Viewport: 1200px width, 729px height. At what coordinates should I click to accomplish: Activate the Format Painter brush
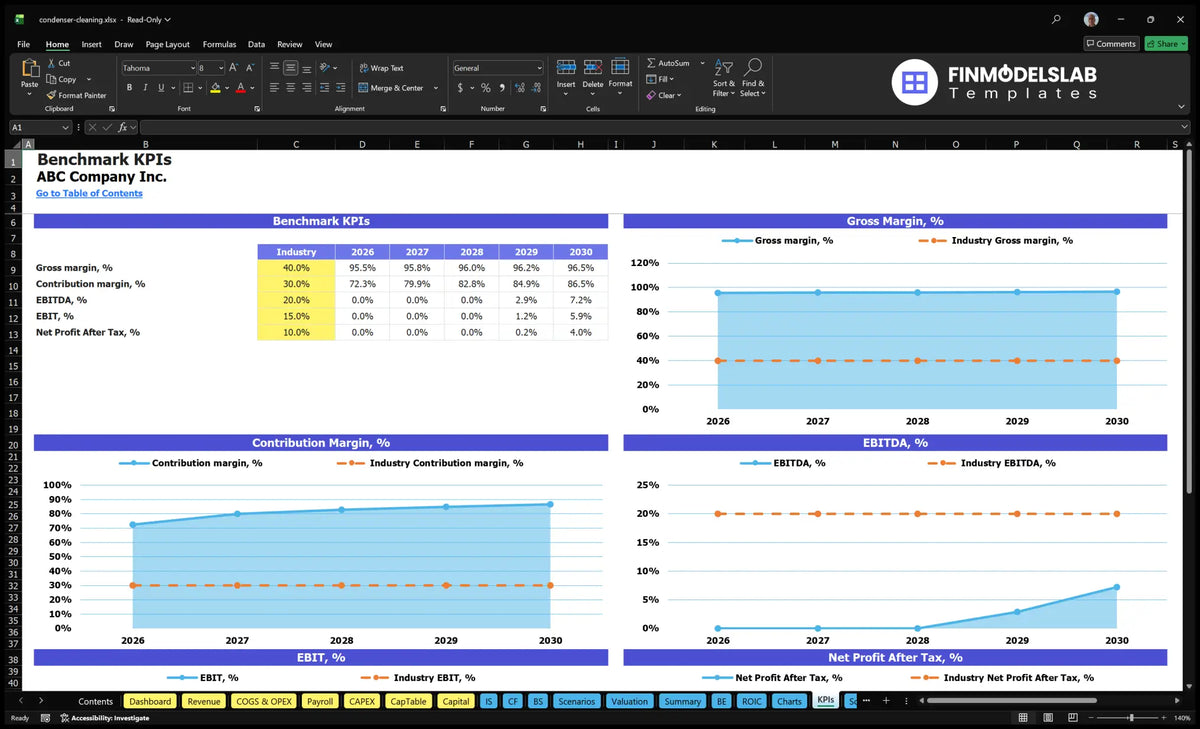coord(51,95)
